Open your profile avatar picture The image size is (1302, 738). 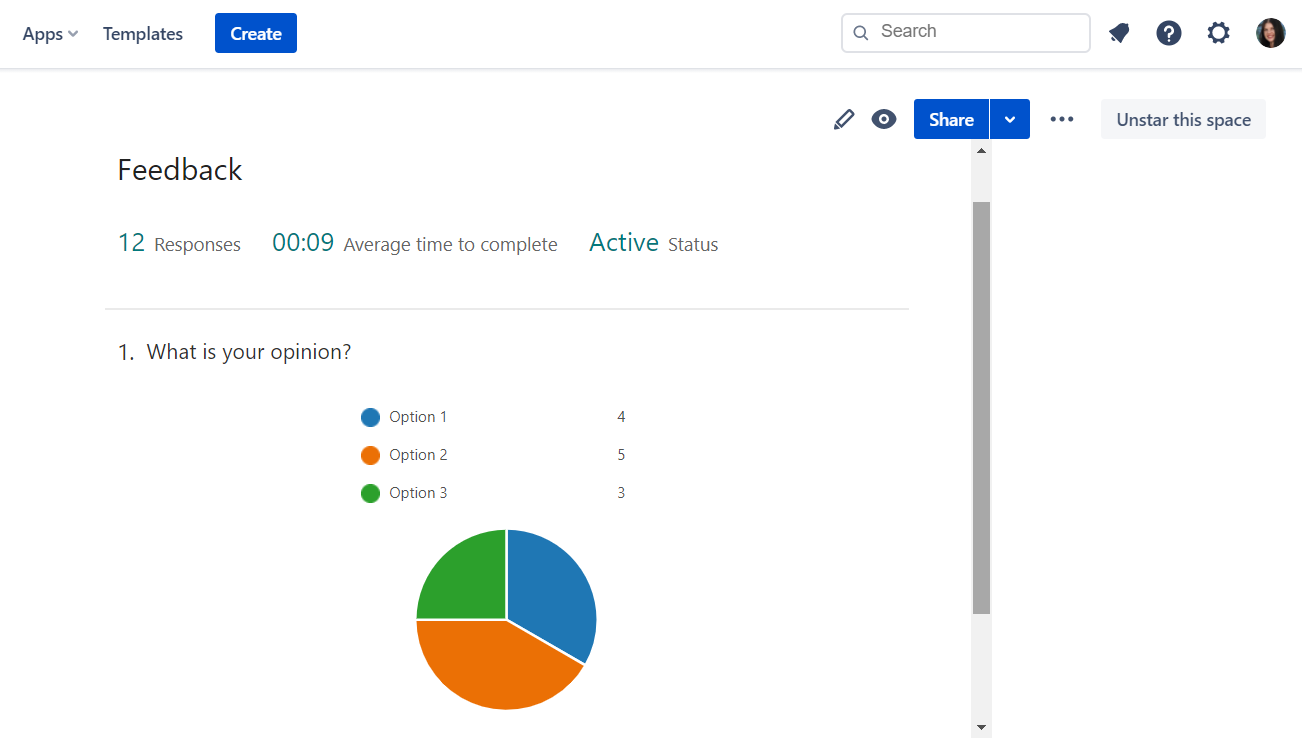tap(1270, 33)
